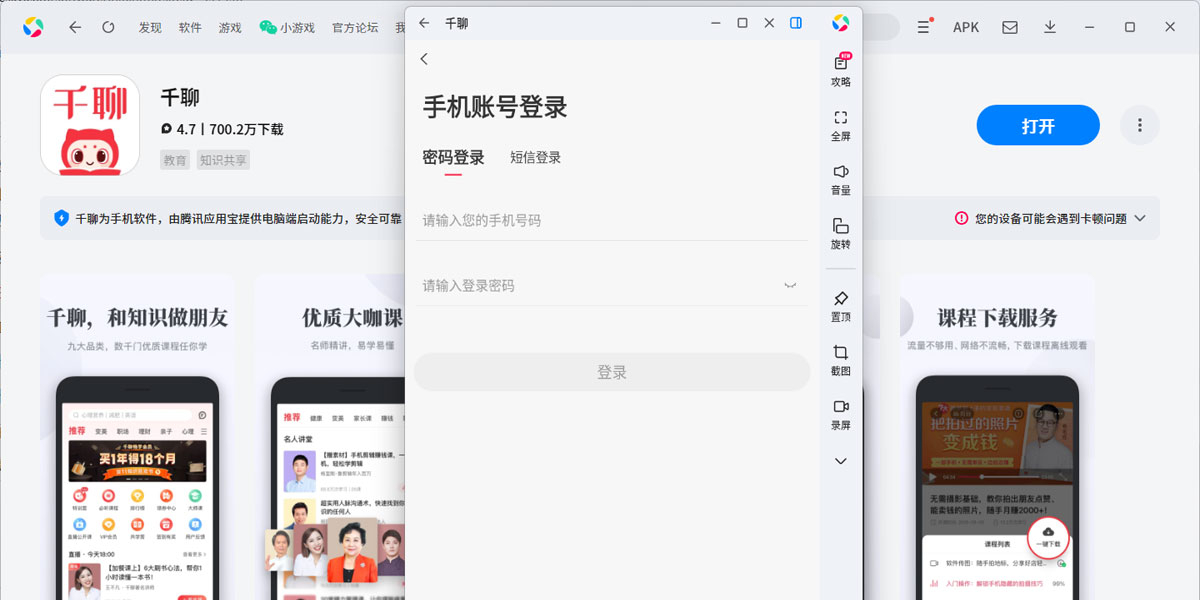Toggle 置顶 pin window on top

841,306
